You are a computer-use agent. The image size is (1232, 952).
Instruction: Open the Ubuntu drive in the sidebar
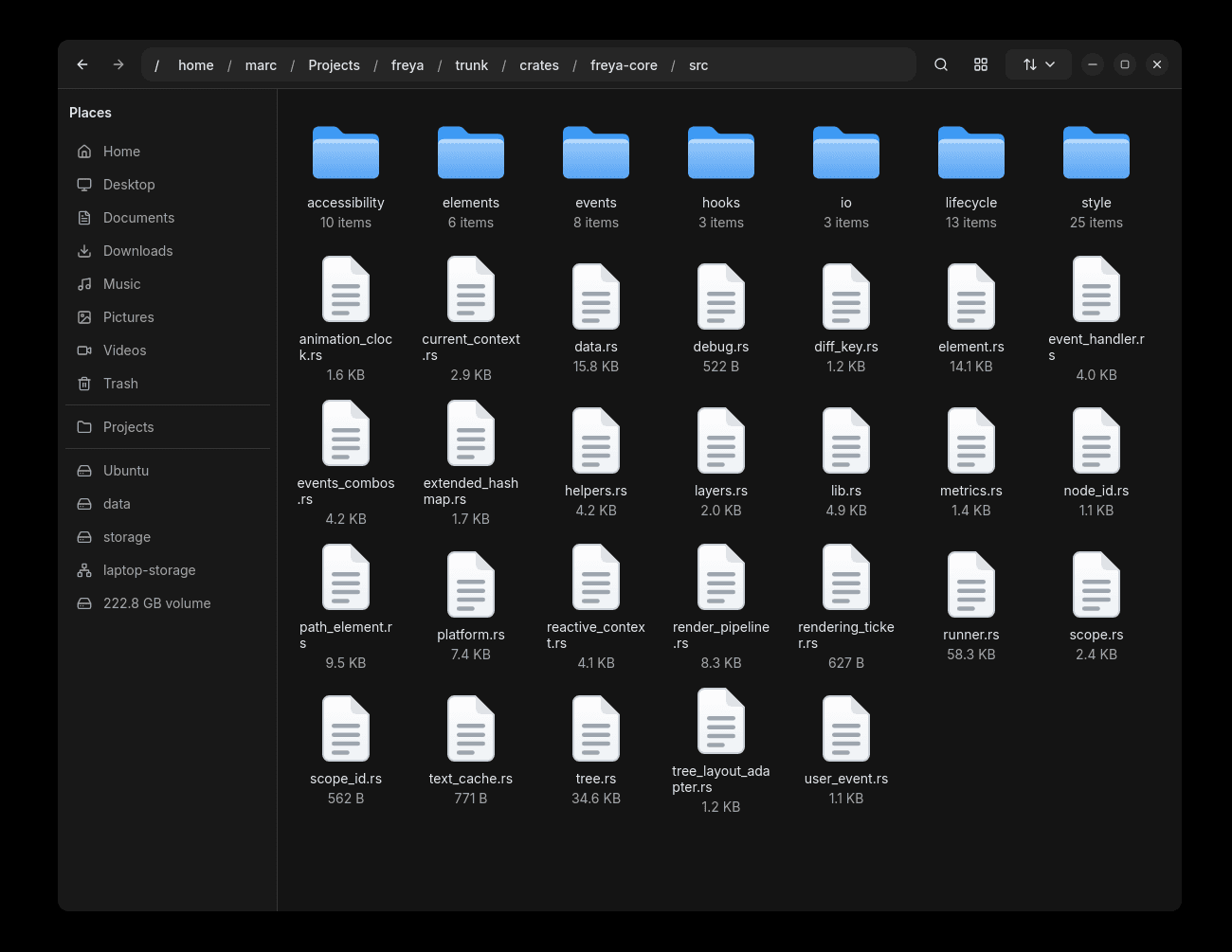[x=168, y=471]
